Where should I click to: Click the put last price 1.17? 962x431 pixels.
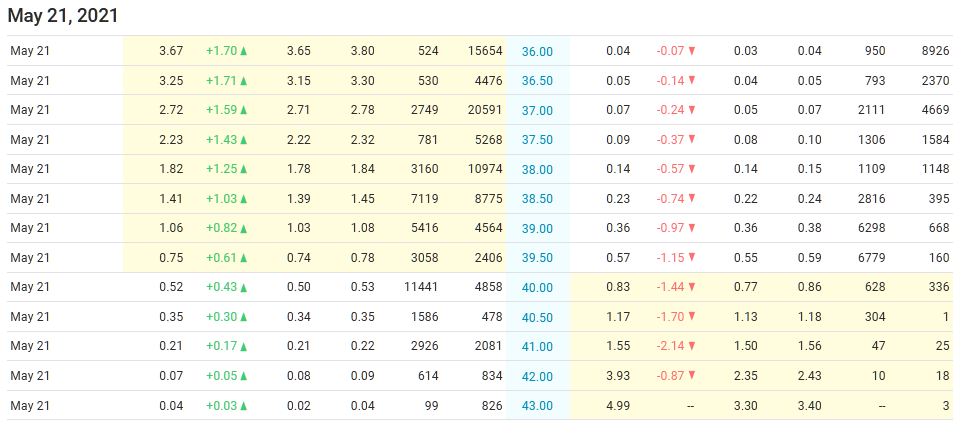[x=618, y=317]
